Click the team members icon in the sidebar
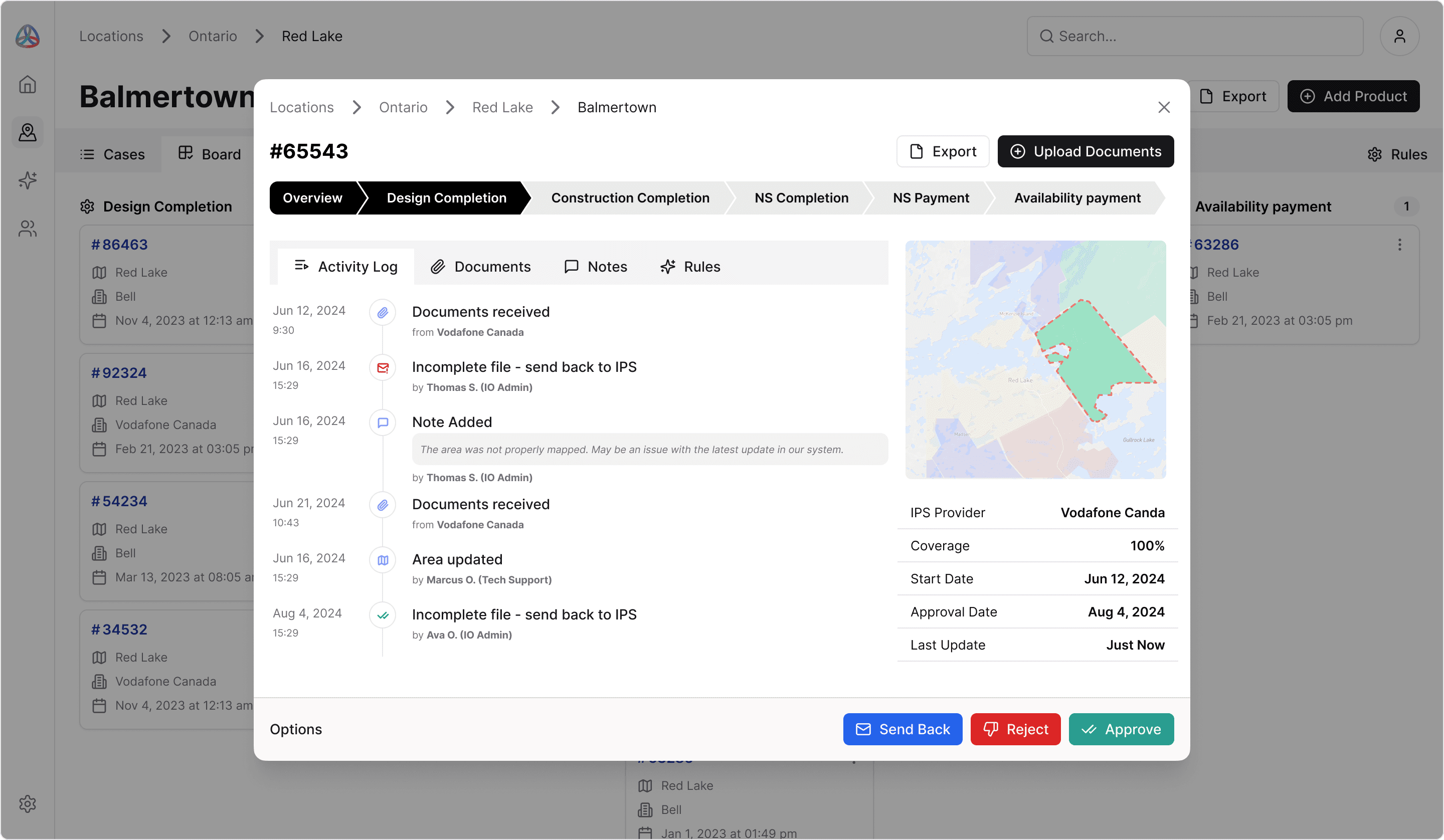Viewport: 1444px width, 840px height. [x=27, y=229]
